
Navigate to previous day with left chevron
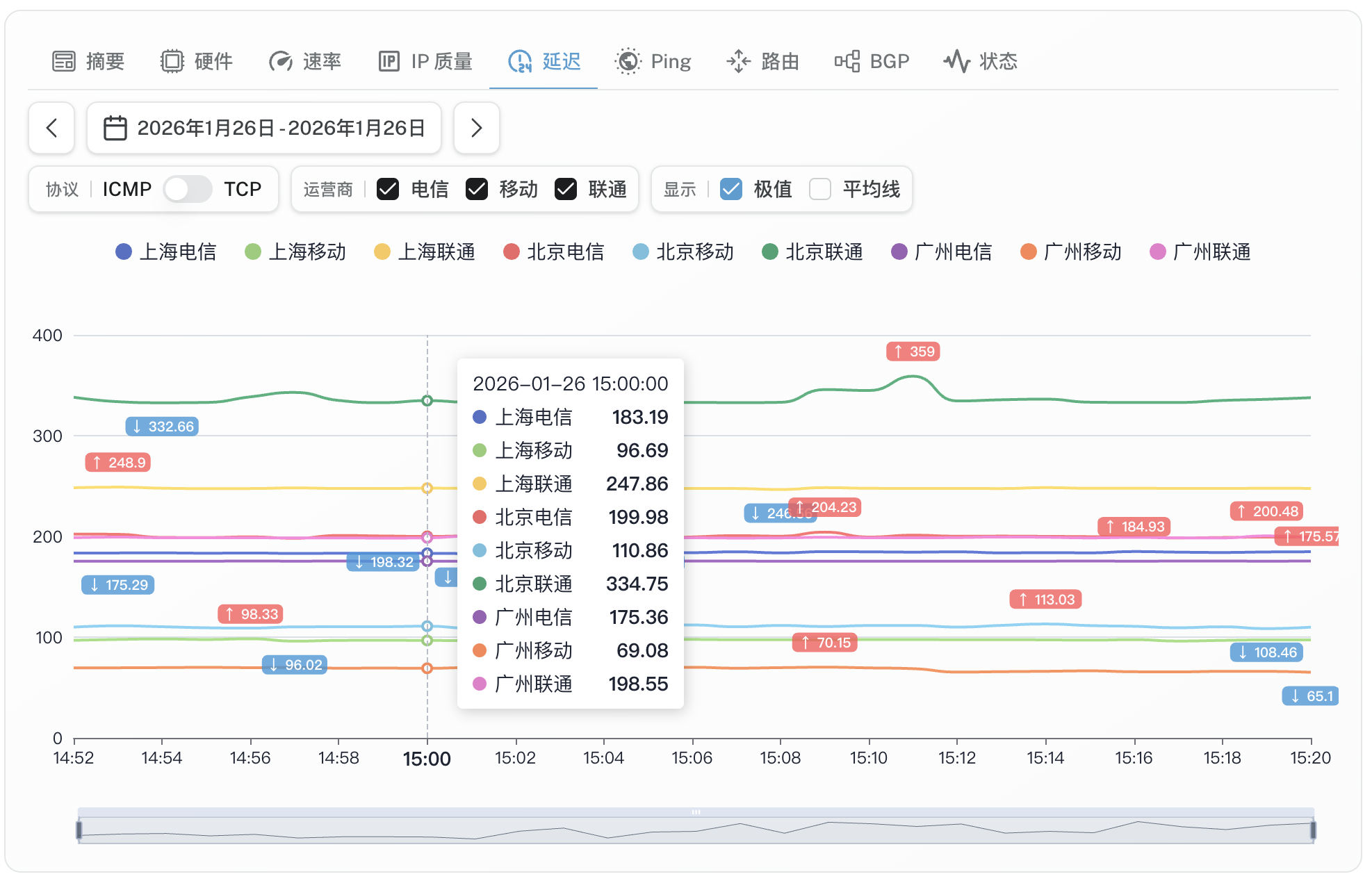pyautogui.click(x=51, y=128)
